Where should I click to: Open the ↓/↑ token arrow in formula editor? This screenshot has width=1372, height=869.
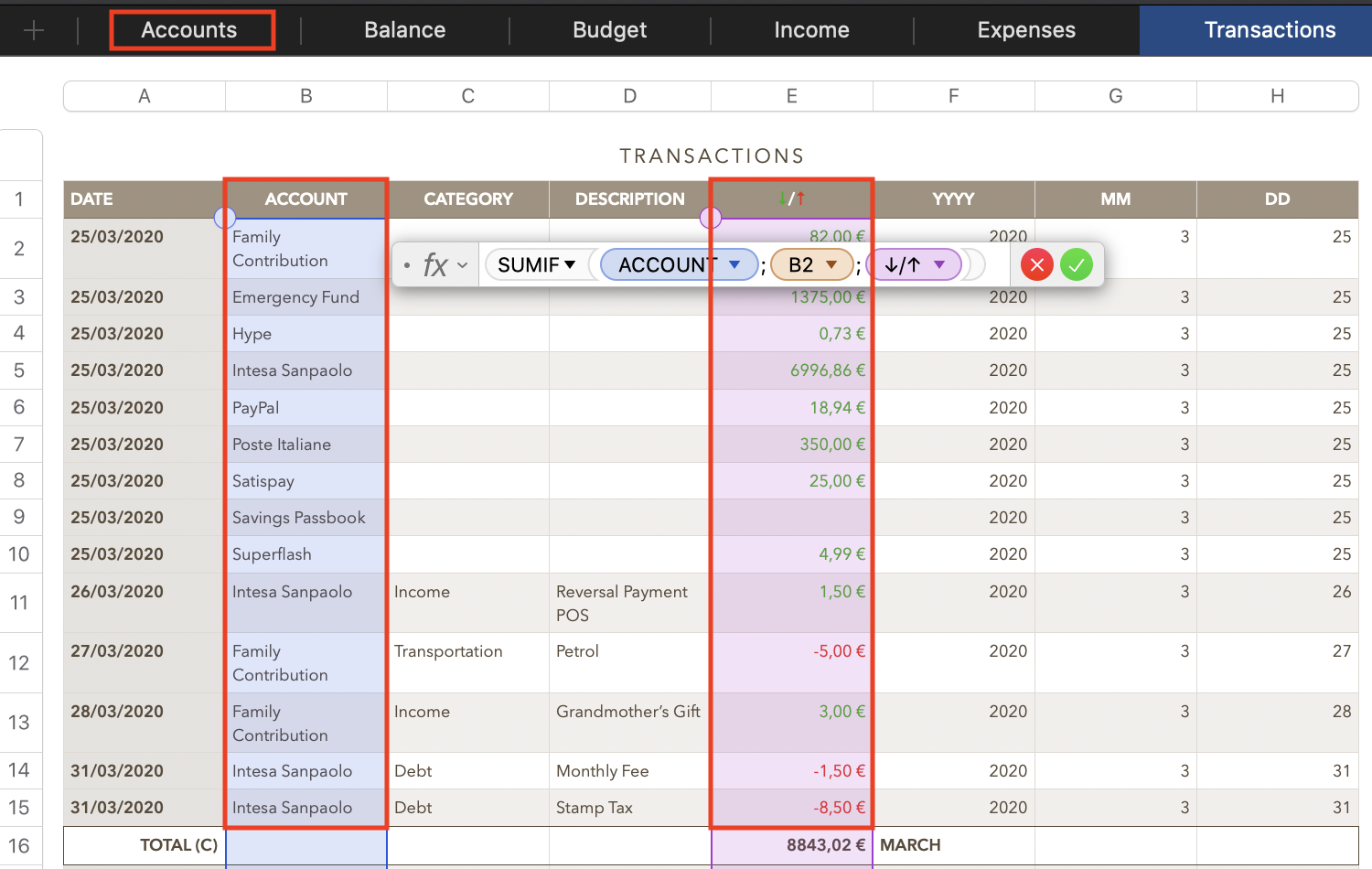[x=939, y=265]
